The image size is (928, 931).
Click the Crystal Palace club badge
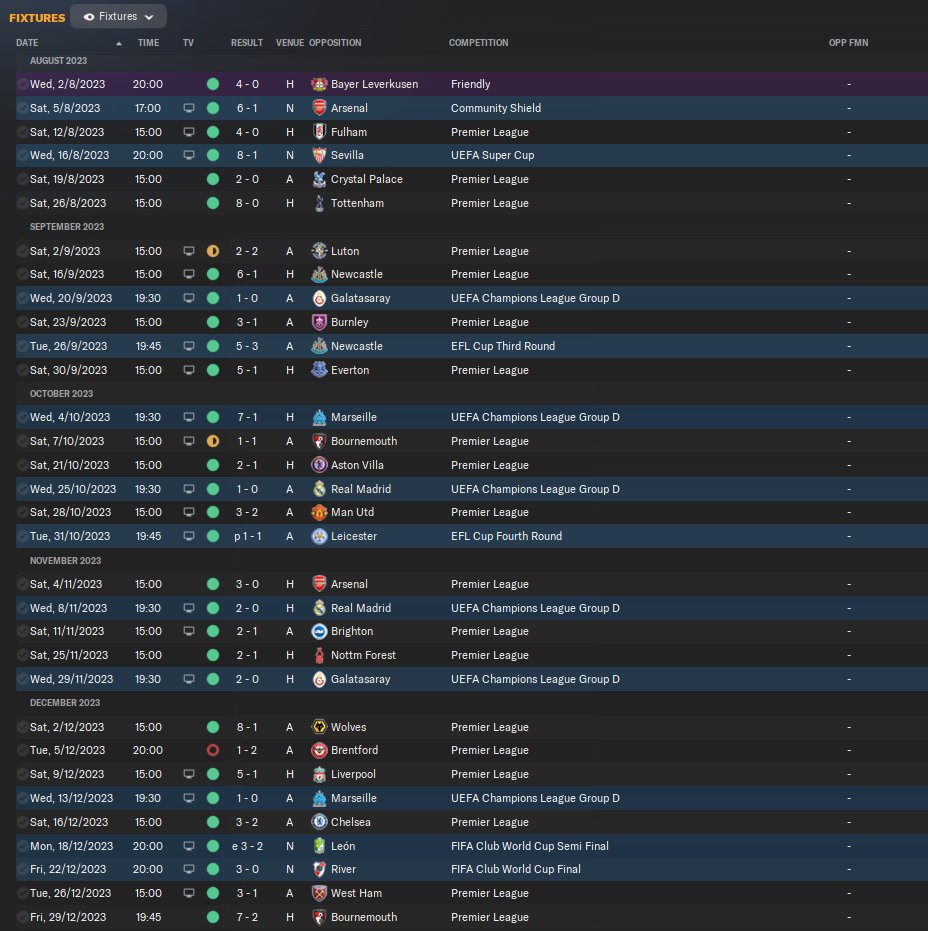319,179
